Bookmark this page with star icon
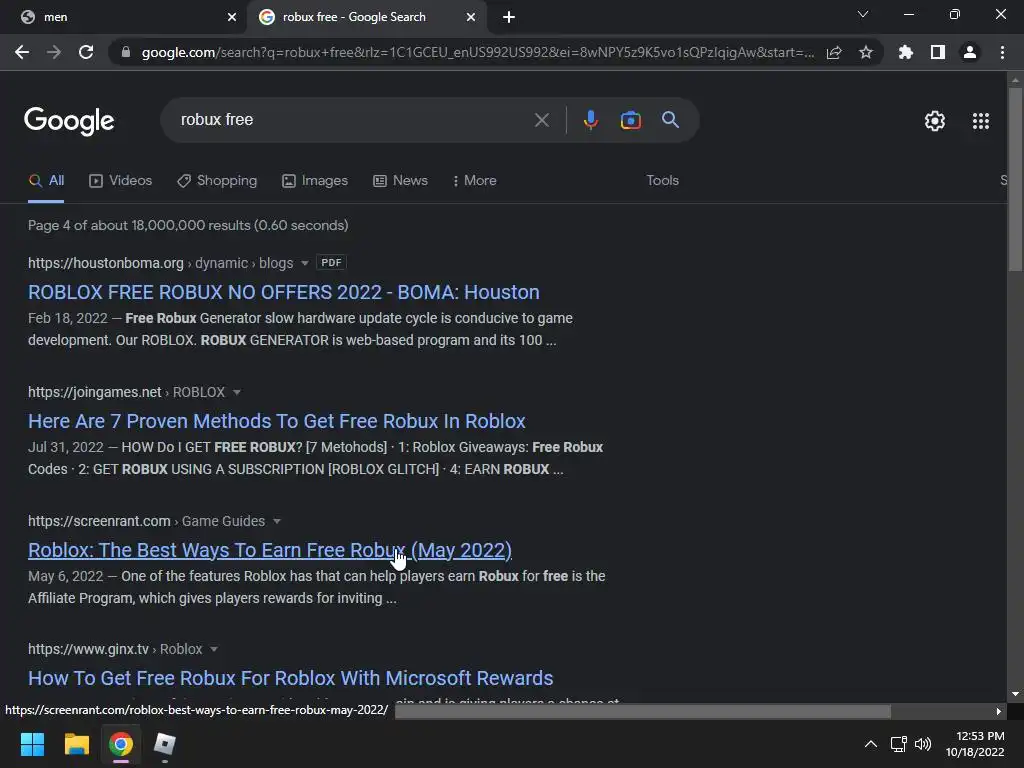Image resolution: width=1024 pixels, height=768 pixels. pyautogui.click(x=866, y=52)
